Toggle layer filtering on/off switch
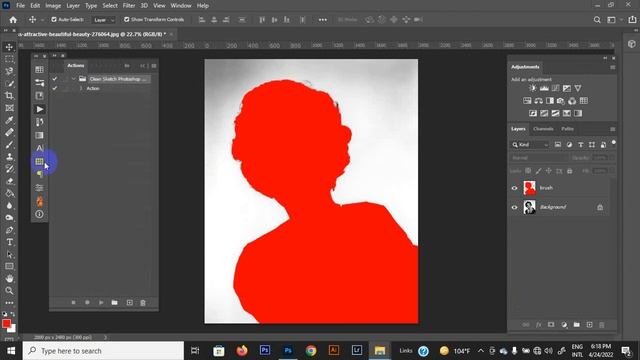 coord(613,143)
